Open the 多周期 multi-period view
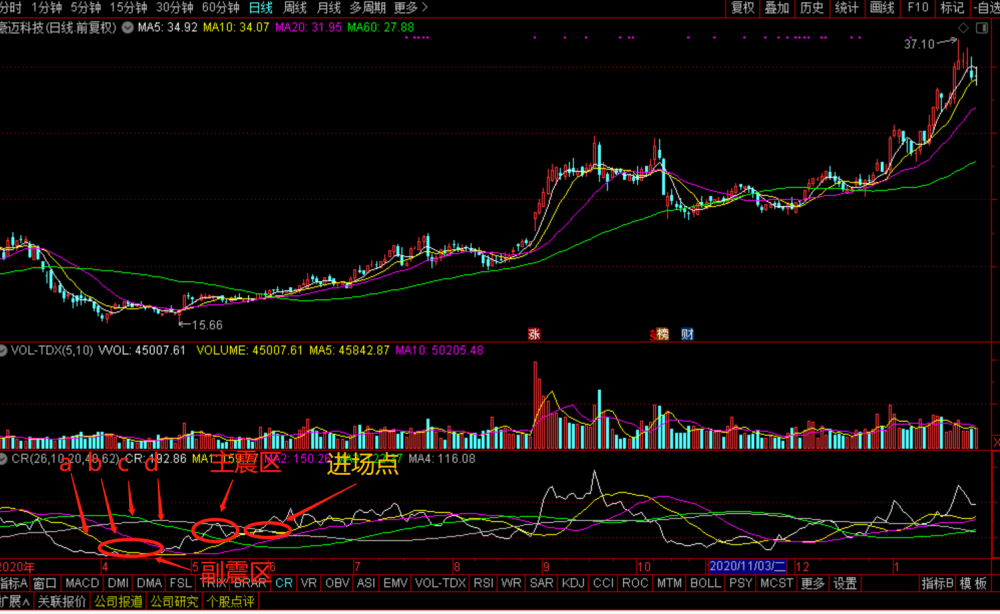Screen dimensions: 1000x614 tap(368, 8)
